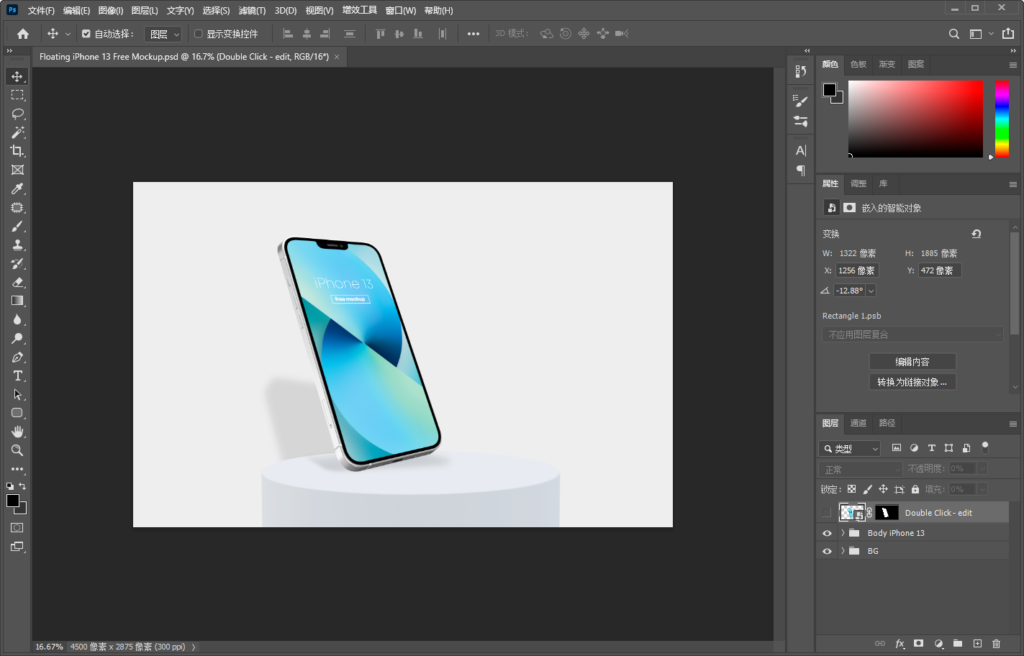
Task: Select the Eyedropper tool
Action: 17,189
